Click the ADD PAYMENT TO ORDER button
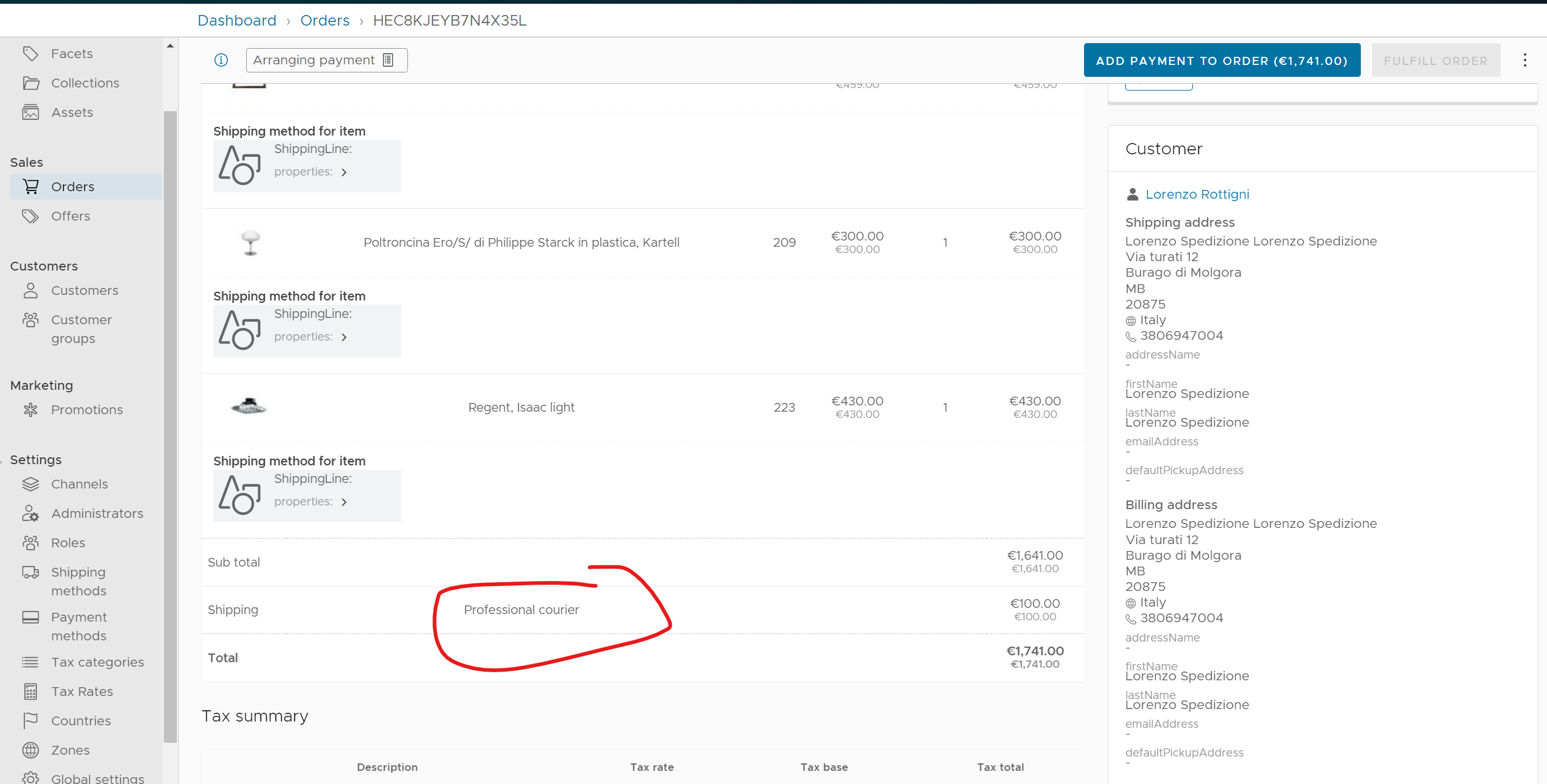This screenshot has width=1547, height=784. coord(1221,60)
